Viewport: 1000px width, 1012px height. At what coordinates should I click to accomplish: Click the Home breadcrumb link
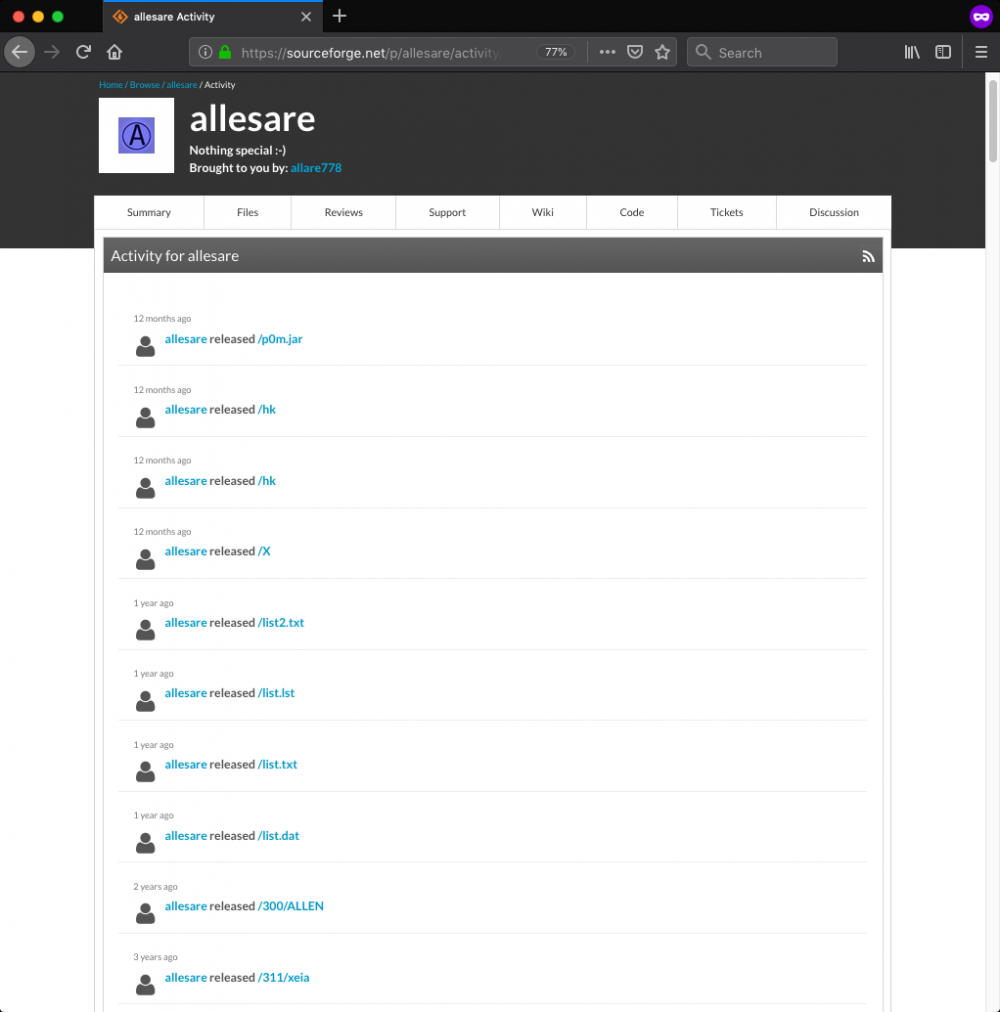(x=111, y=85)
